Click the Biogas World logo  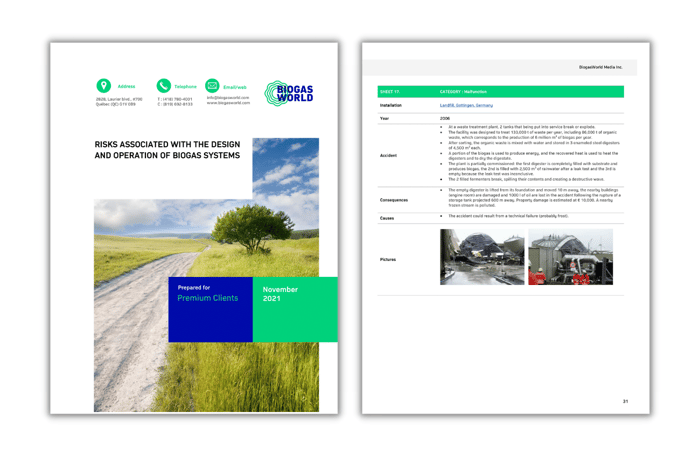pyautogui.click(x=289, y=94)
